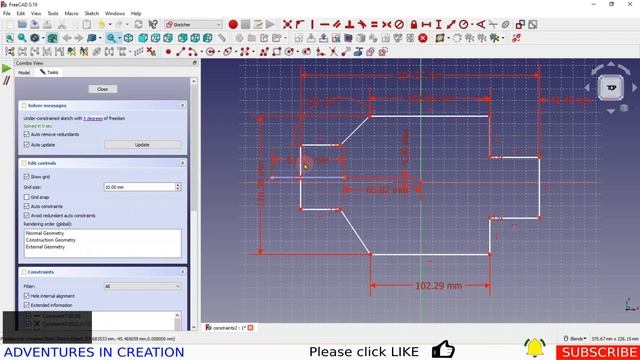Click the Update button
This screenshot has width=640, height=360.
tap(142, 145)
